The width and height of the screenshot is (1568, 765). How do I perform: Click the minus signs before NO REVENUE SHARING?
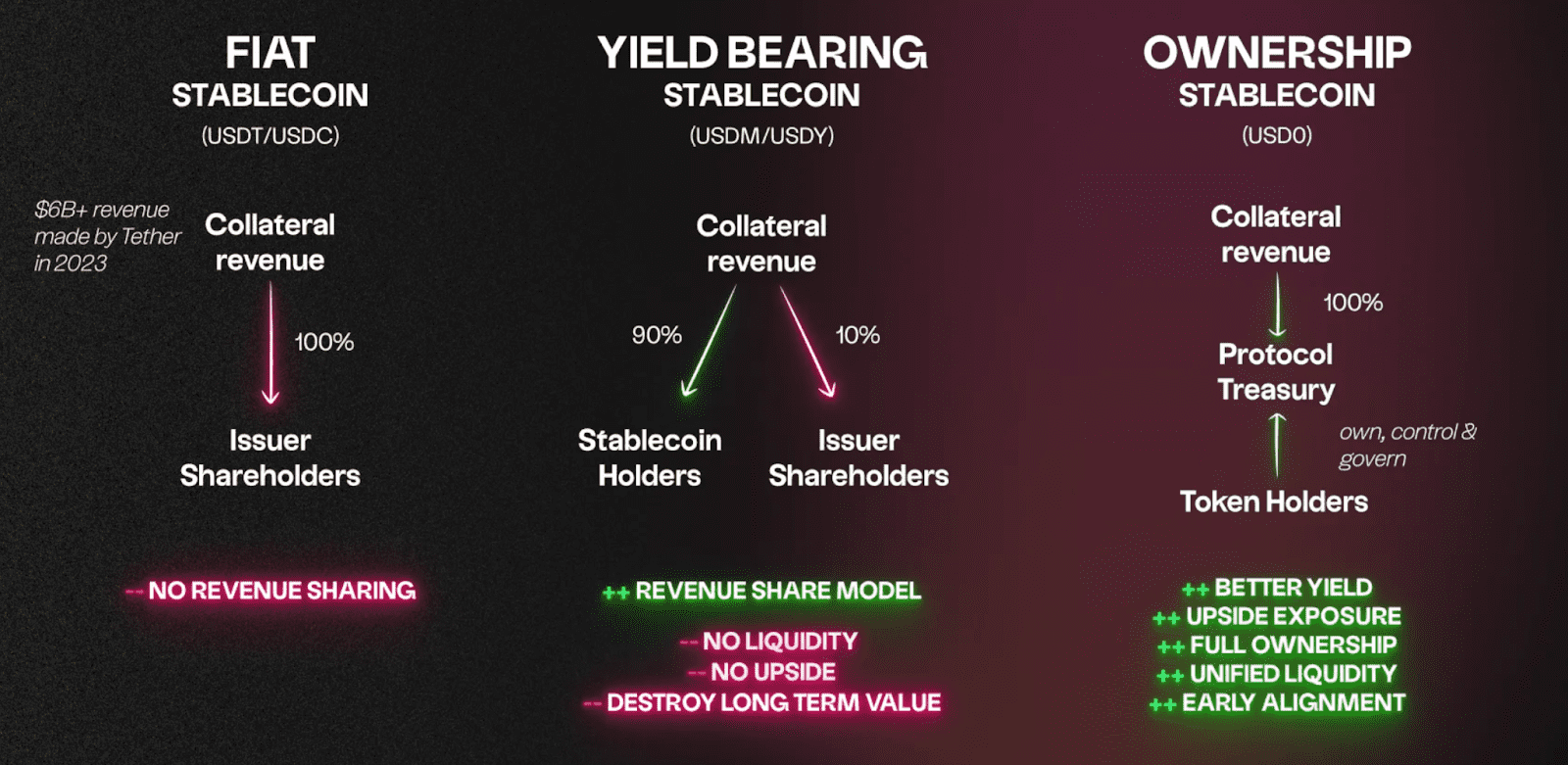[134, 592]
